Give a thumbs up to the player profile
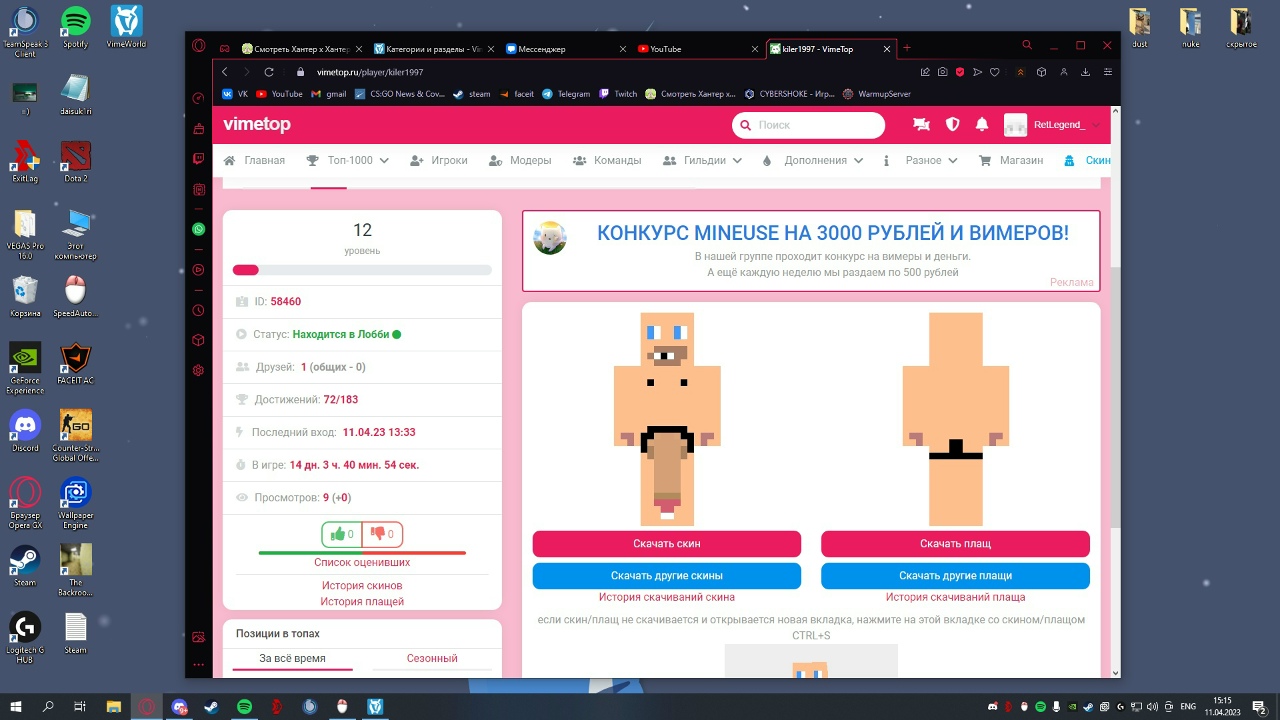 [x=339, y=534]
